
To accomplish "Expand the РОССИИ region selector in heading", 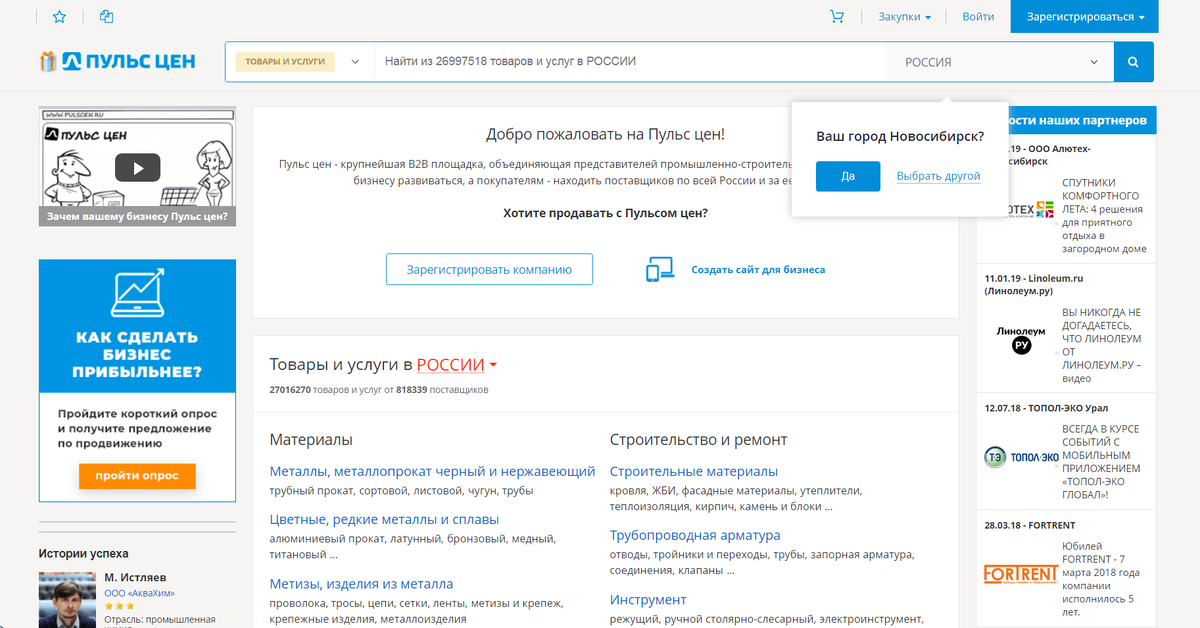I will 457,365.
